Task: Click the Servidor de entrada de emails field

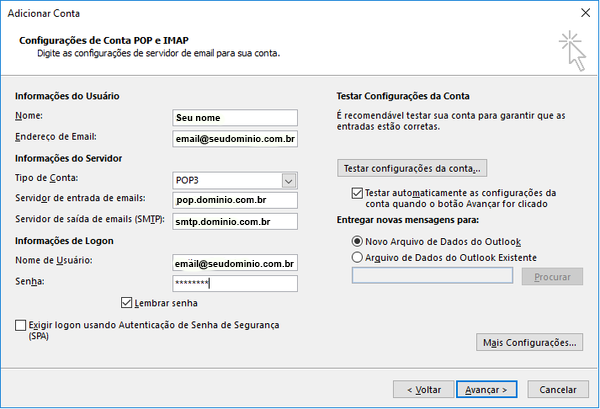Action: click(235, 200)
